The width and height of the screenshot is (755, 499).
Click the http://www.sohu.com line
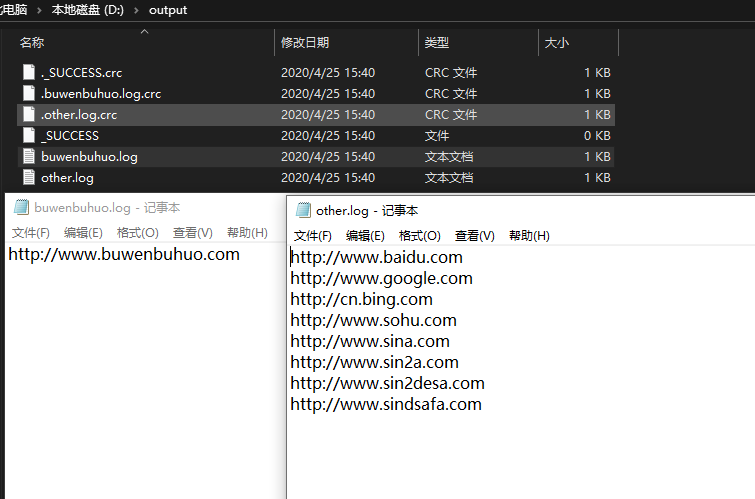[373, 320]
